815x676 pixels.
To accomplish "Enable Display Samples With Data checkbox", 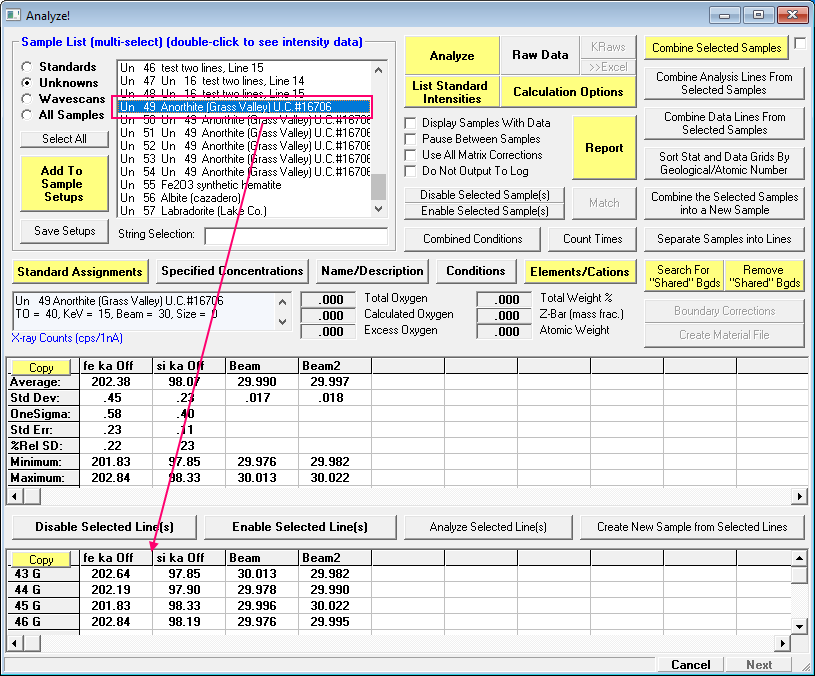I will click(x=410, y=123).
